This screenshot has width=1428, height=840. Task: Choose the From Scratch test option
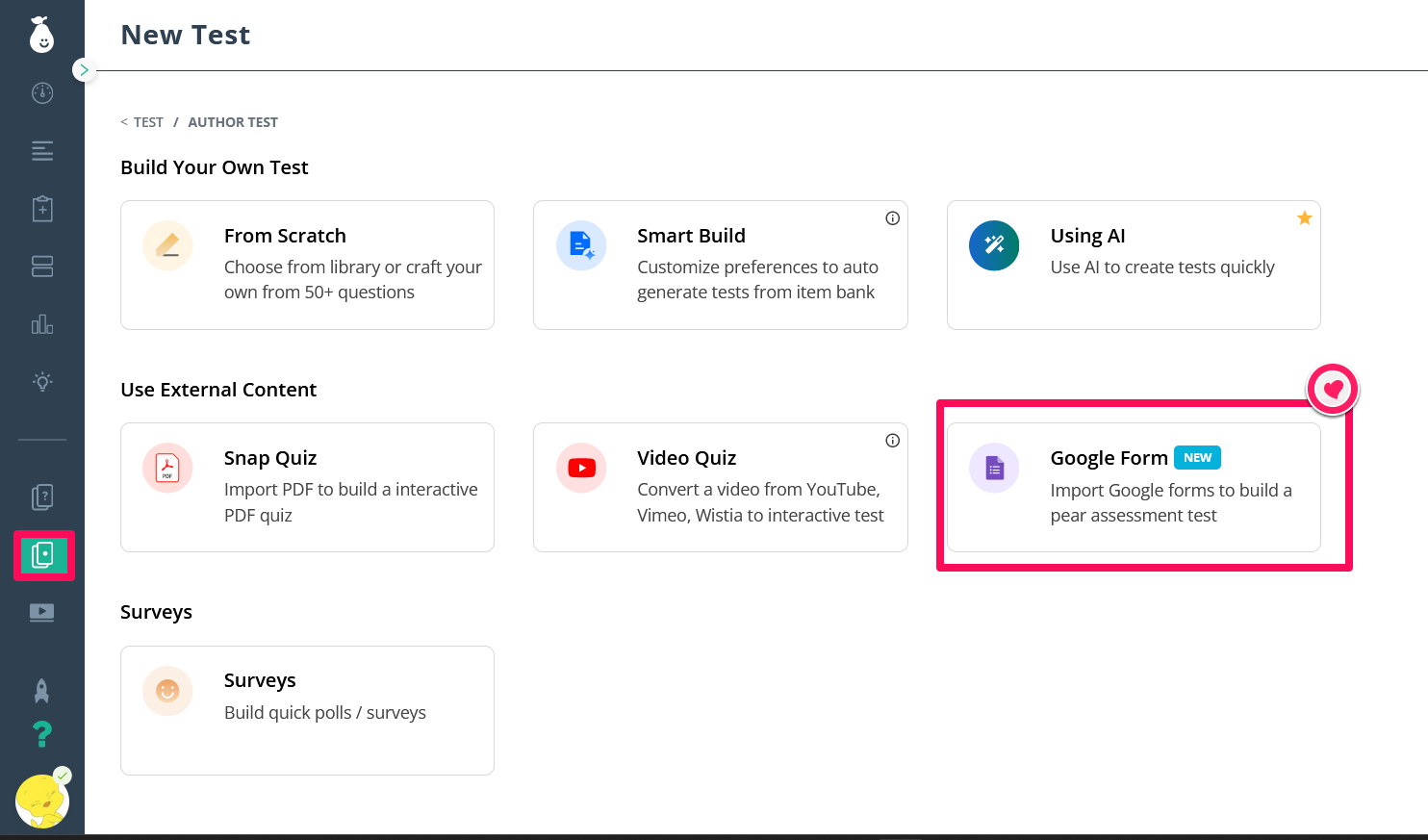(x=307, y=265)
